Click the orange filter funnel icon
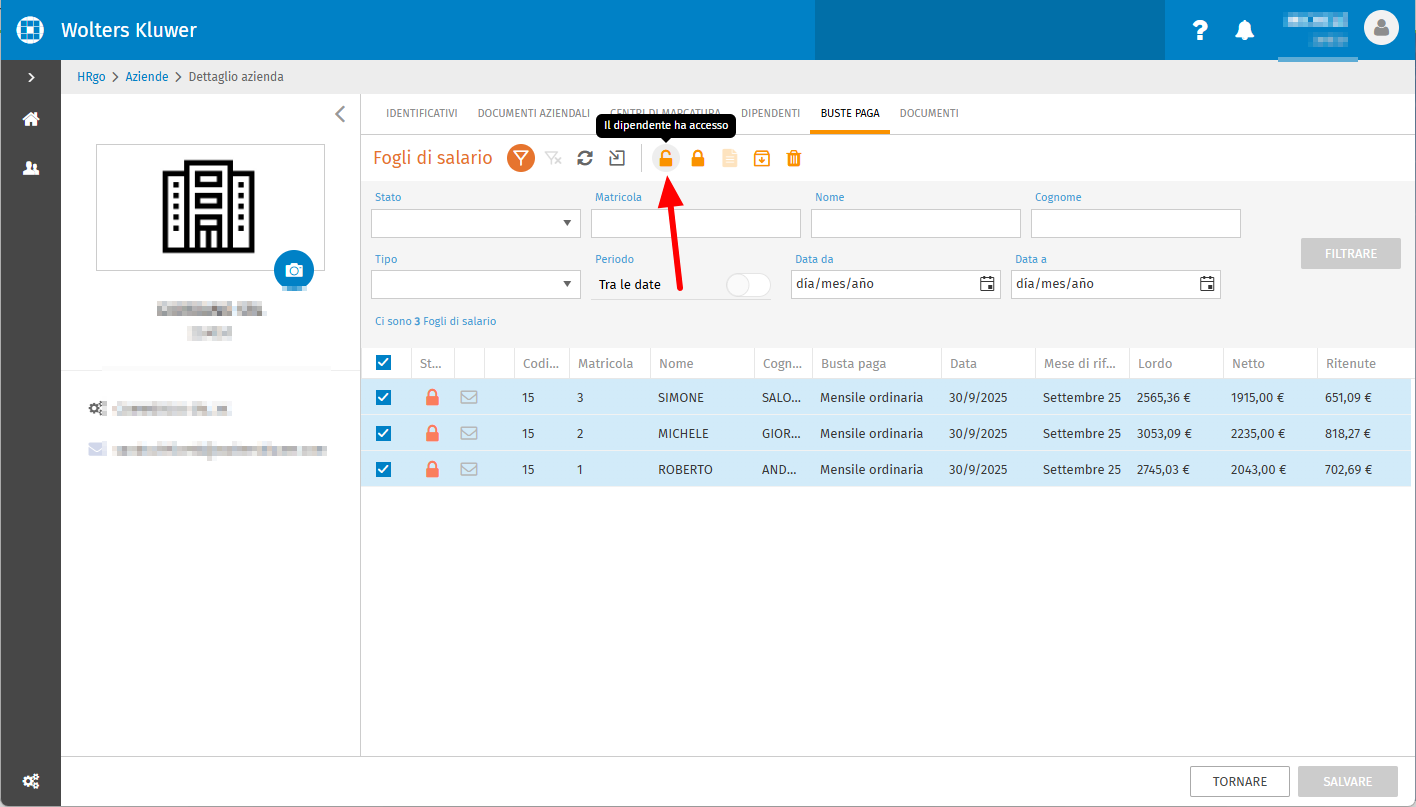 (x=521, y=158)
